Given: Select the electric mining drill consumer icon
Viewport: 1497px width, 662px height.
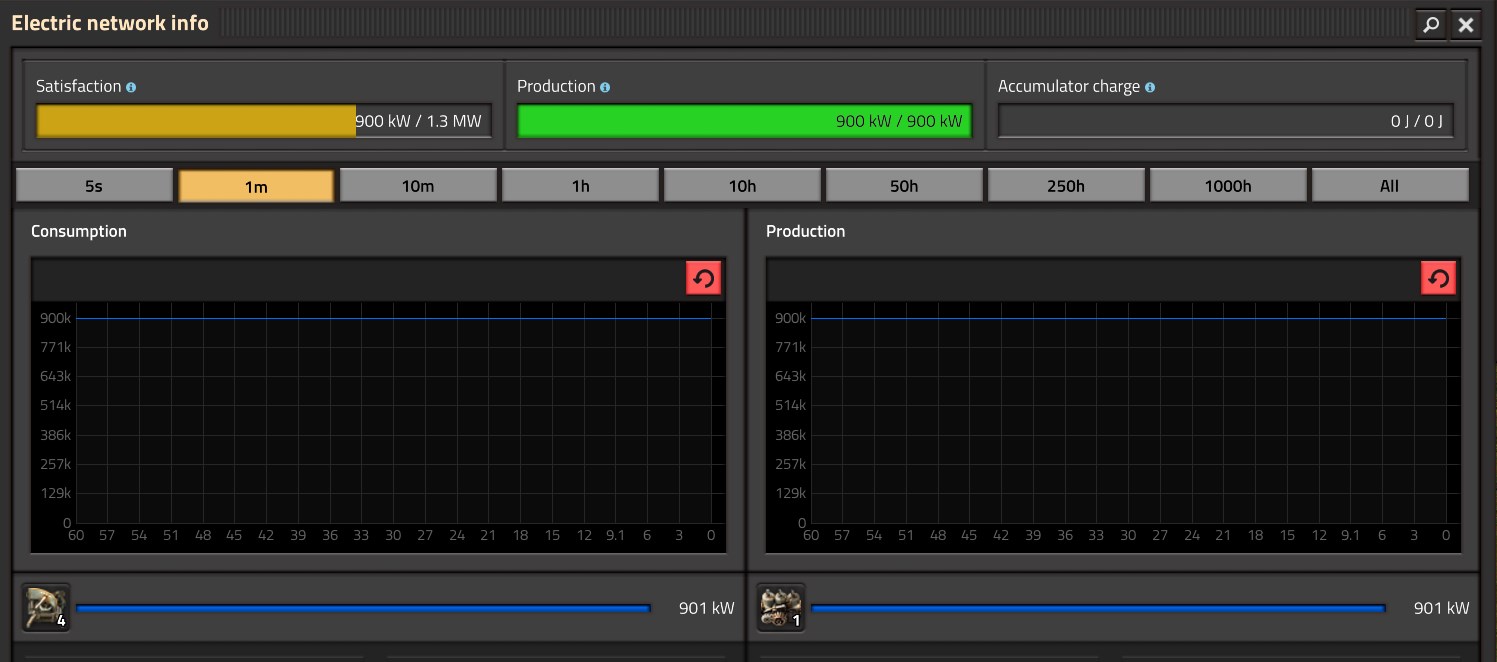Looking at the screenshot, I should coord(46,607).
